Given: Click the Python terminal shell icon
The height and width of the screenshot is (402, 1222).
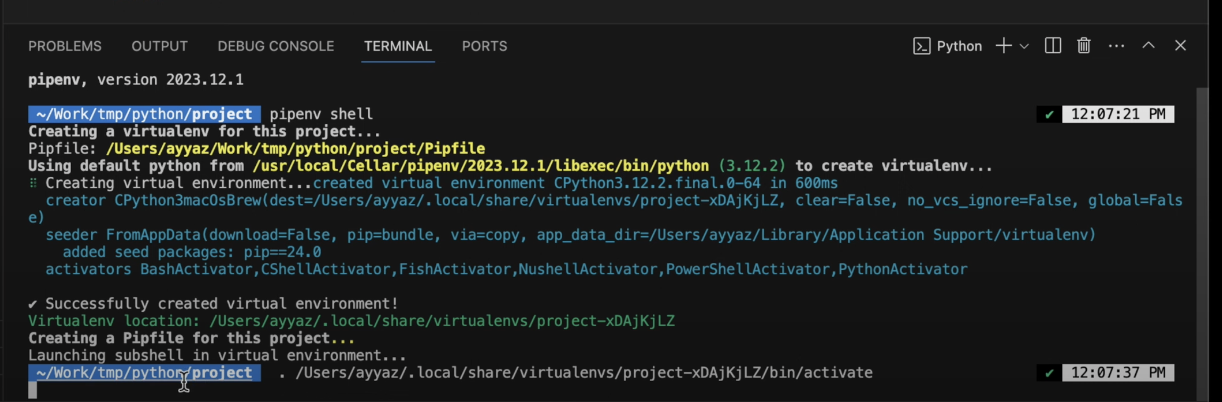Looking at the screenshot, I should point(921,46).
